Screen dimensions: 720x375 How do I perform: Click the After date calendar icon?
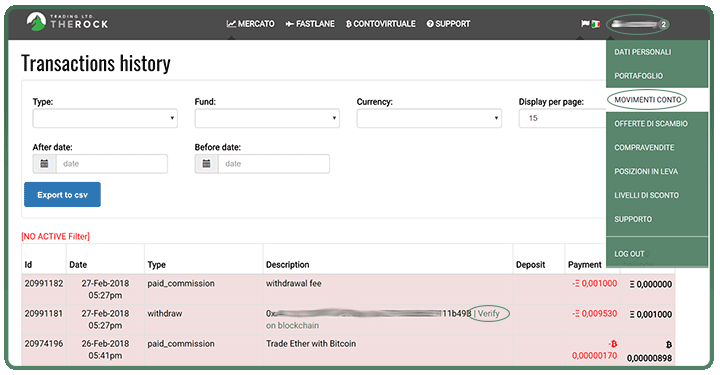(45, 164)
